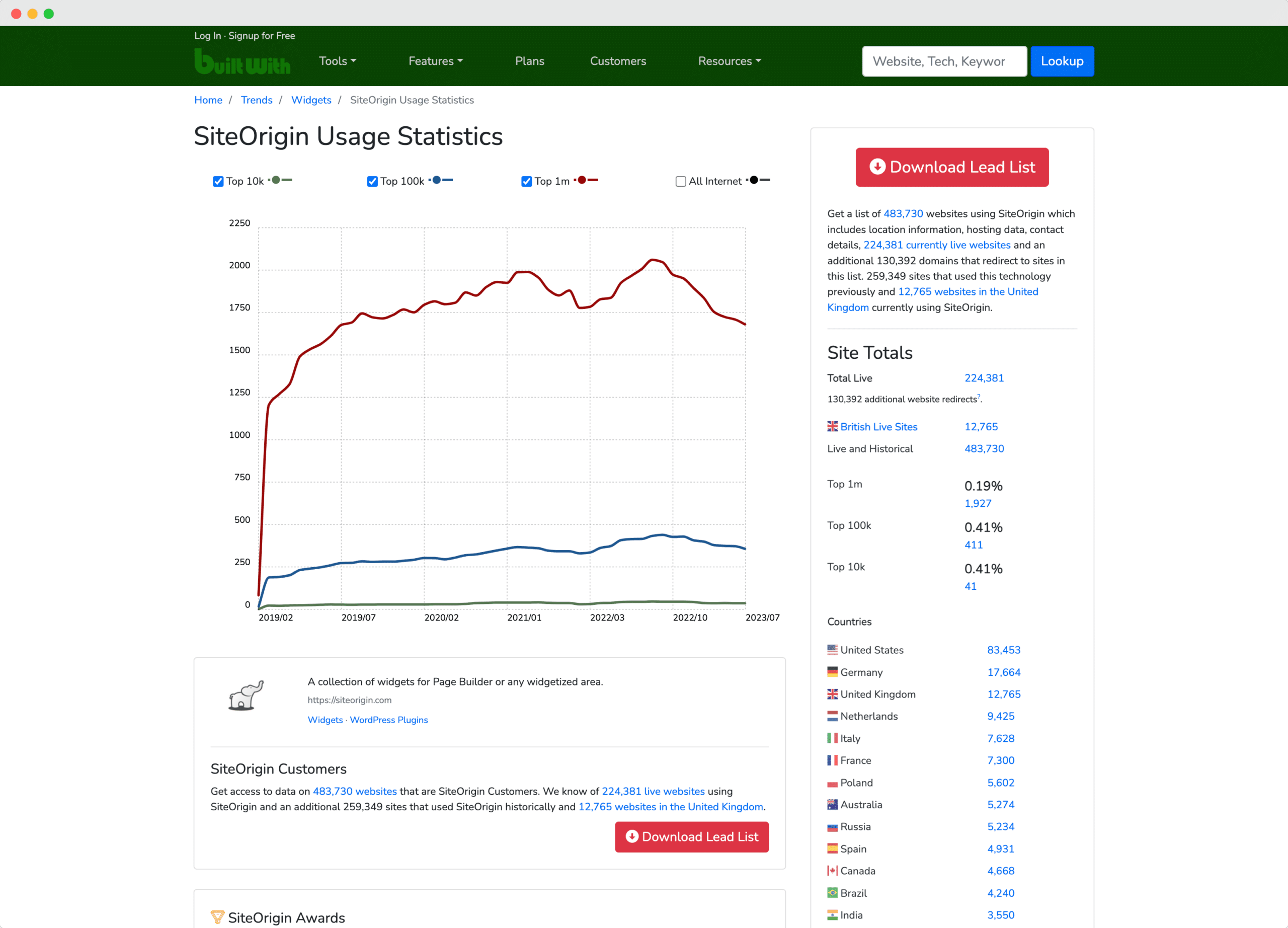Click the SiteOrigin Awards trophy icon
The height and width of the screenshot is (928, 1288).
point(217,916)
